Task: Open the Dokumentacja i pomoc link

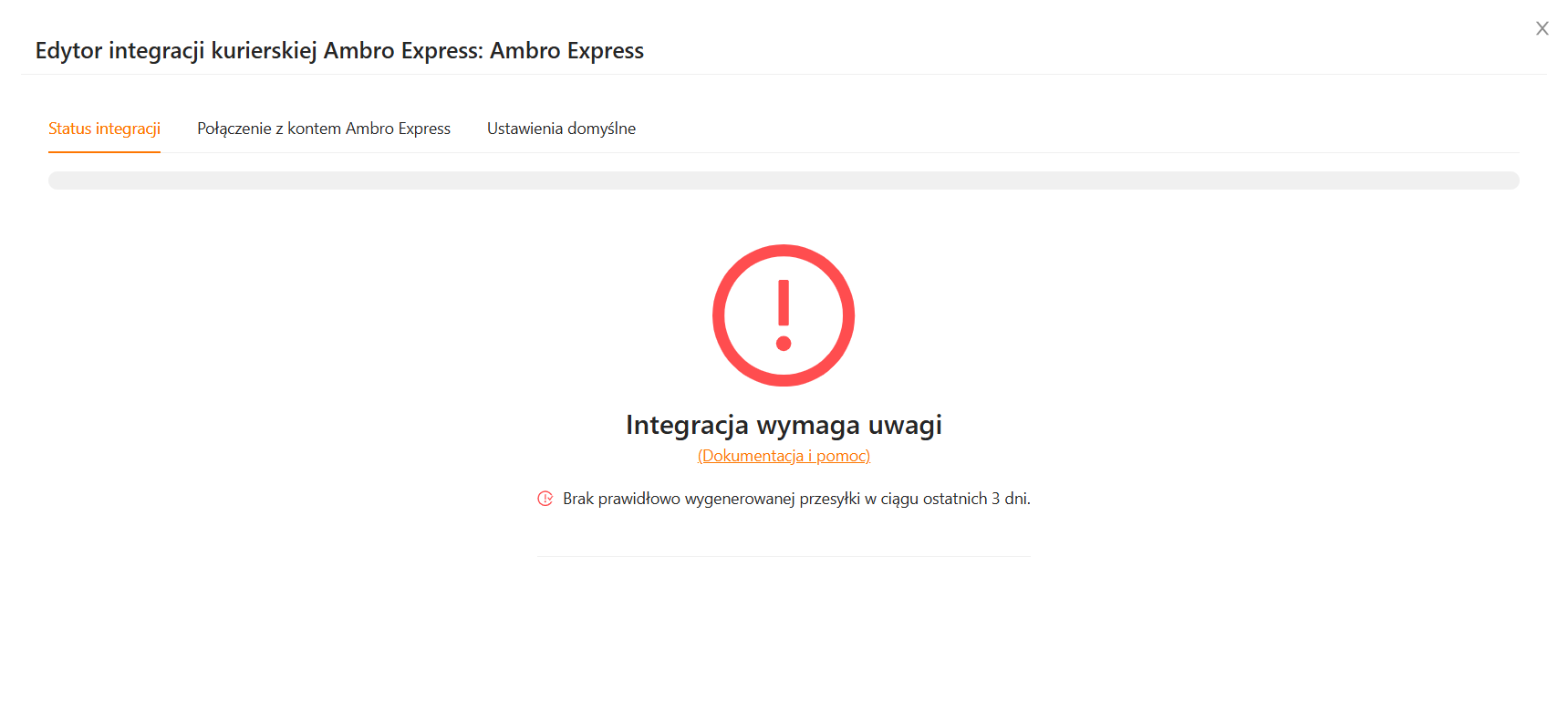Action: point(784,456)
